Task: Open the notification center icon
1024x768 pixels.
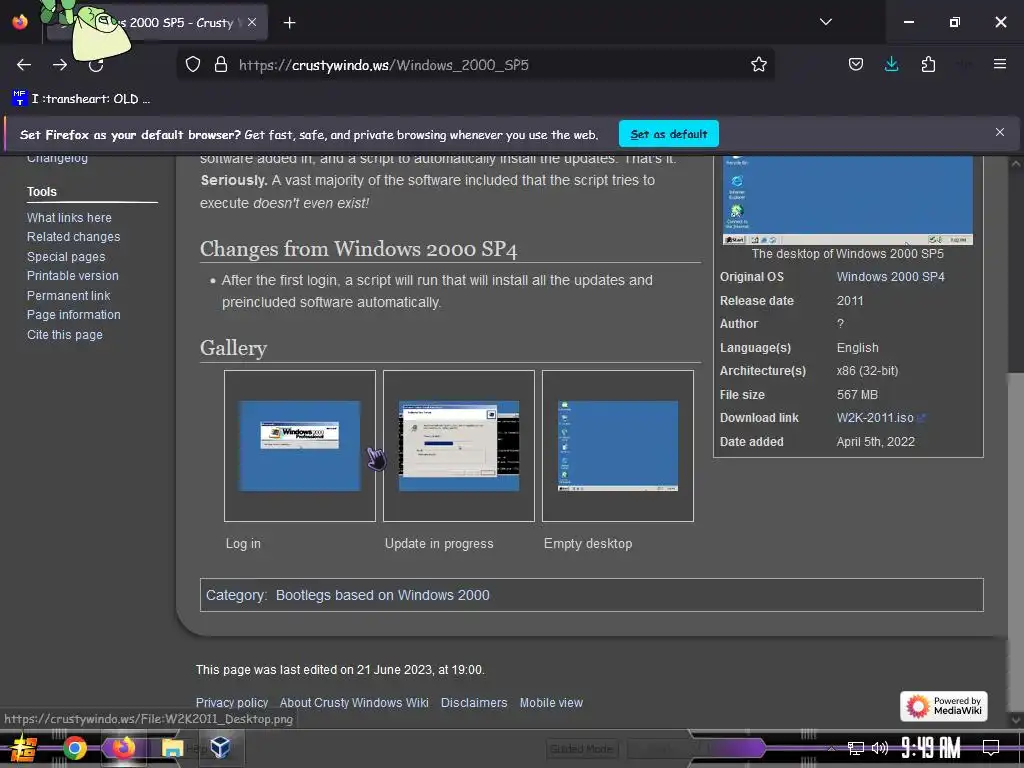Action: (991, 748)
